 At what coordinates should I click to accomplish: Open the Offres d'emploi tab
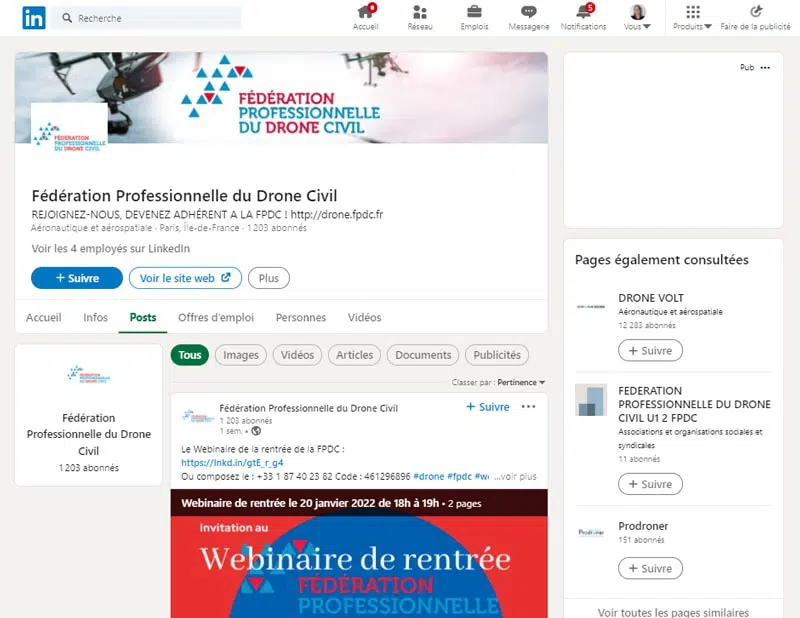coord(216,317)
